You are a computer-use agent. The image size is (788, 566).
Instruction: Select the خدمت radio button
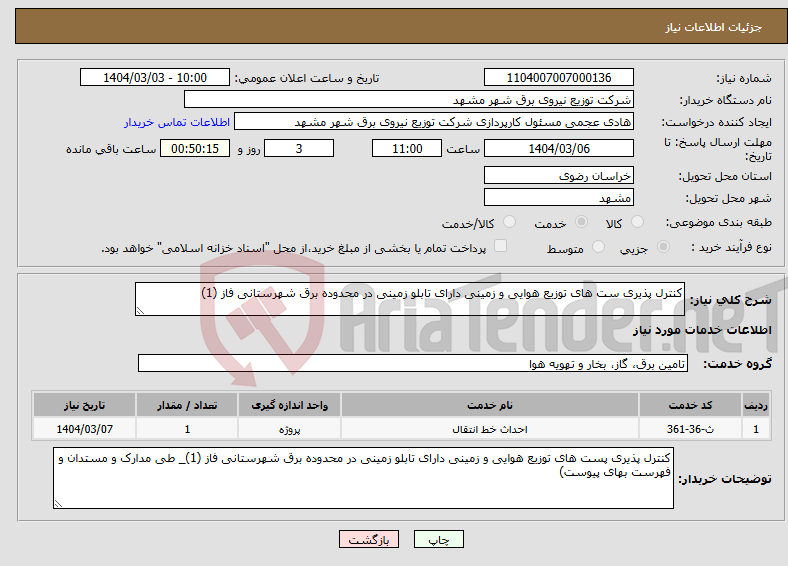pyautogui.click(x=581, y=222)
